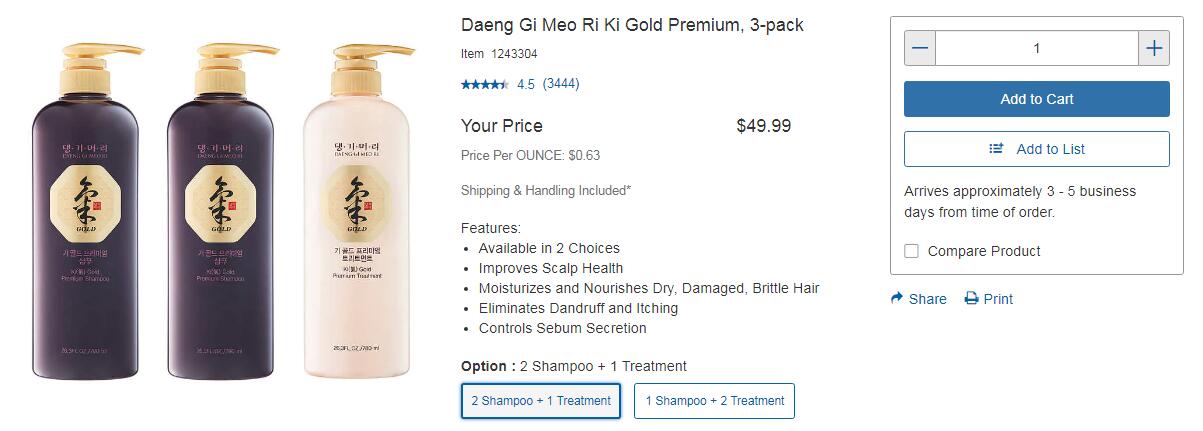Click the pink treatment bottle image
The image size is (1203, 431).
356,212
